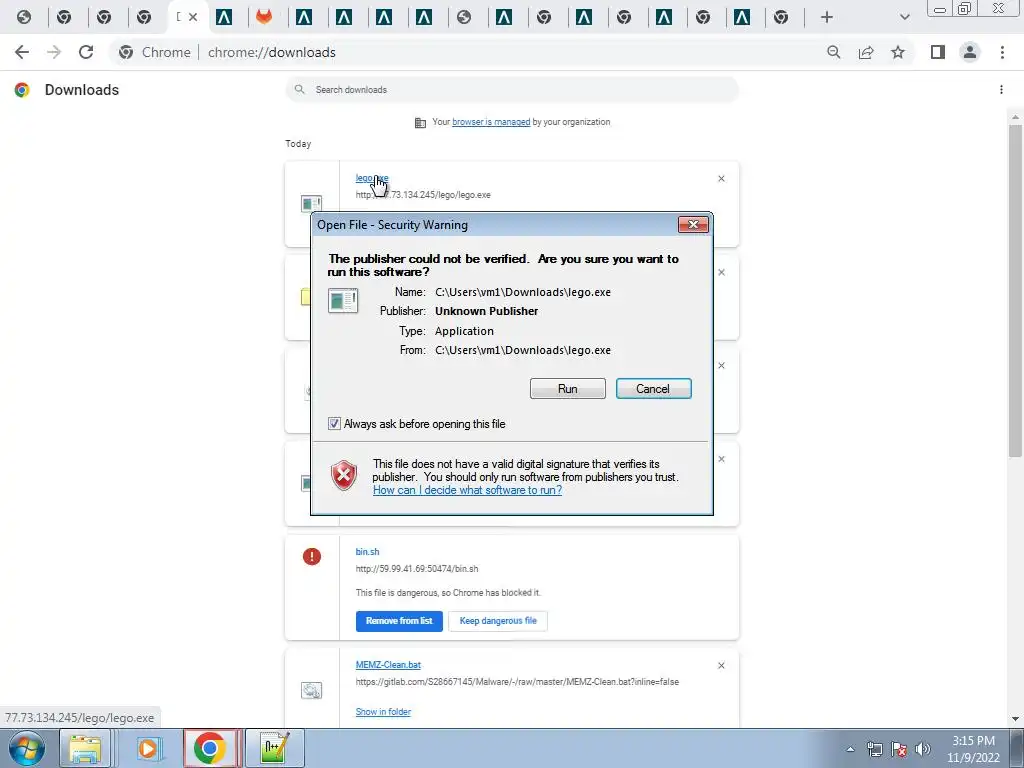Open 'How can I decide what software to run?'
Screen dimensions: 1024x768
click(x=468, y=490)
